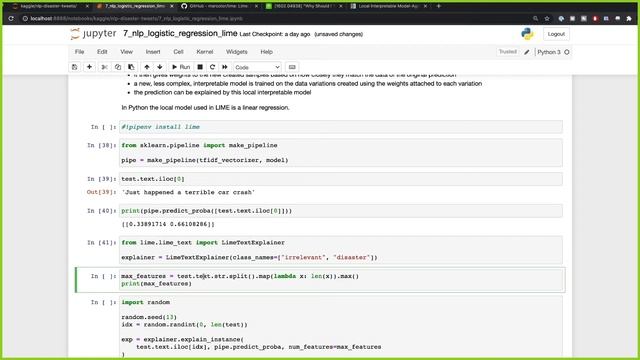The image size is (640, 360).
Task: Switch to Local Interpretable Model tab
Action: click(388, 6)
